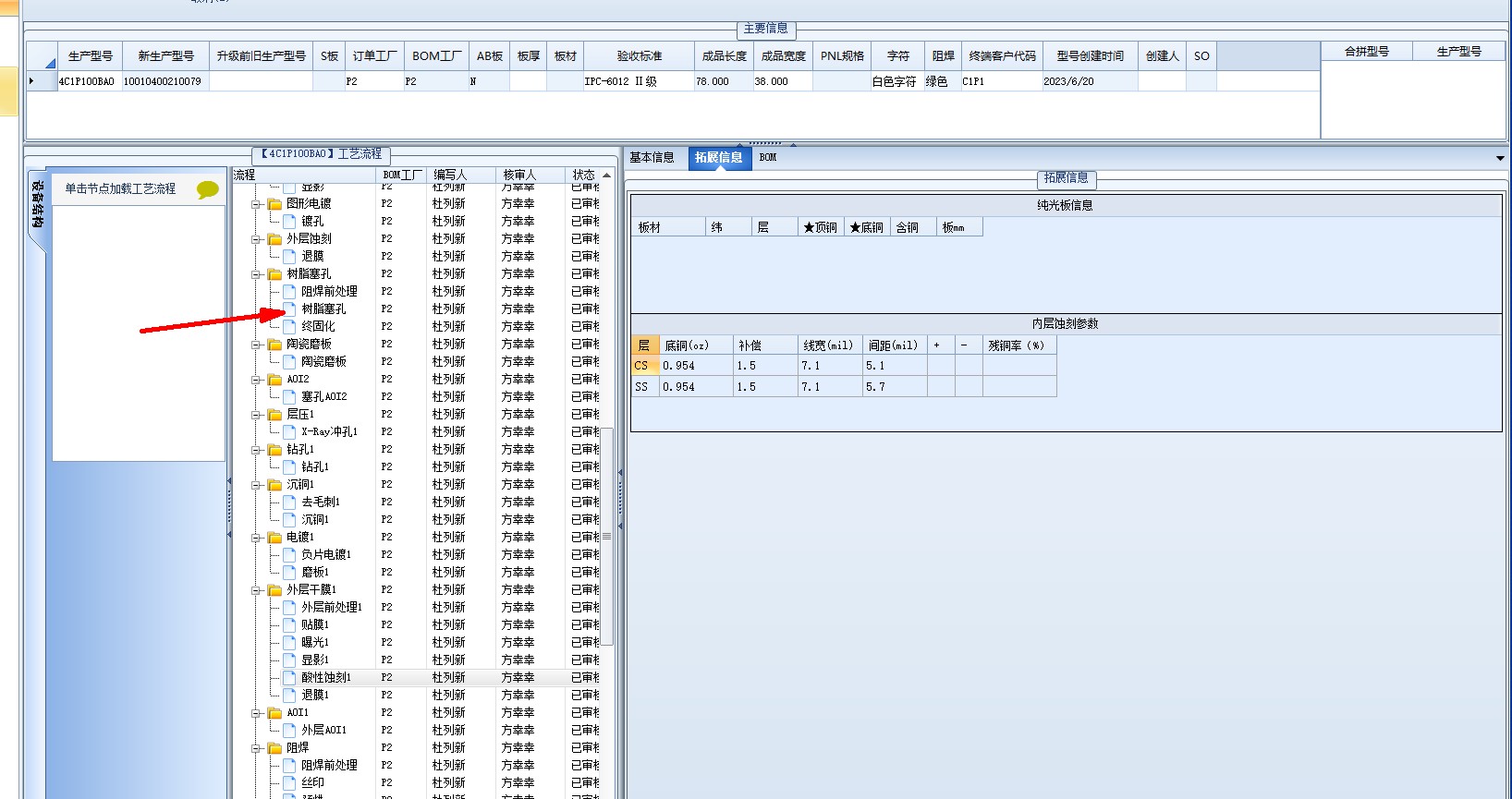Click the 5.1 spacing cell in CS row
Screen dimensions: 1512x799
click(x=895, y=366)
